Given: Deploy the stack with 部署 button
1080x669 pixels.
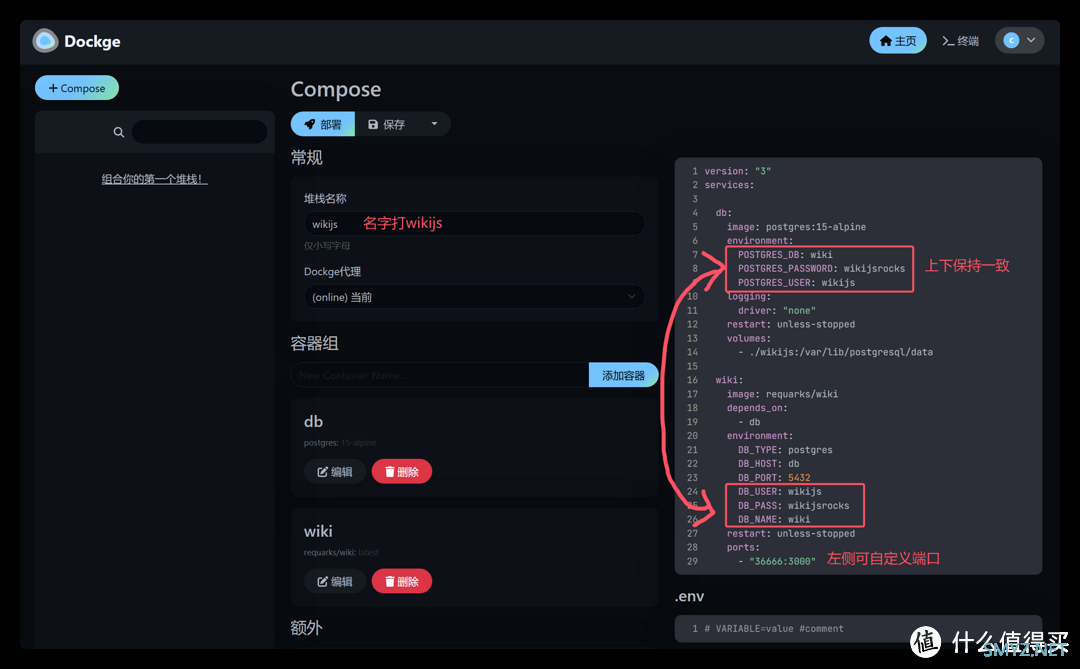Looking at the screenshot, I should pos(323,124).
